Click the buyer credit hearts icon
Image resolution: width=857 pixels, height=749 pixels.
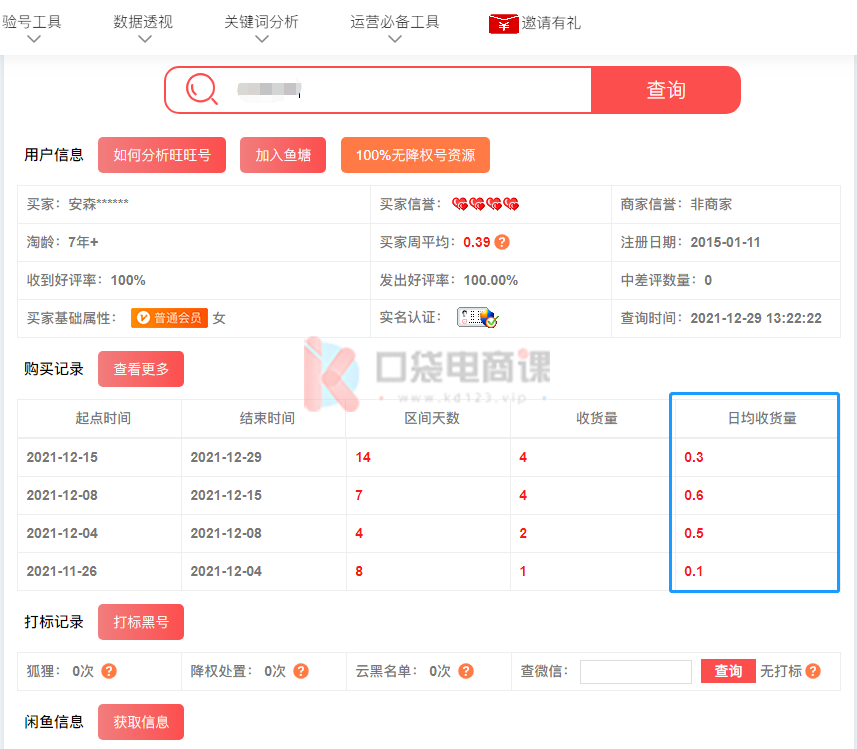(x=485, y=204)
